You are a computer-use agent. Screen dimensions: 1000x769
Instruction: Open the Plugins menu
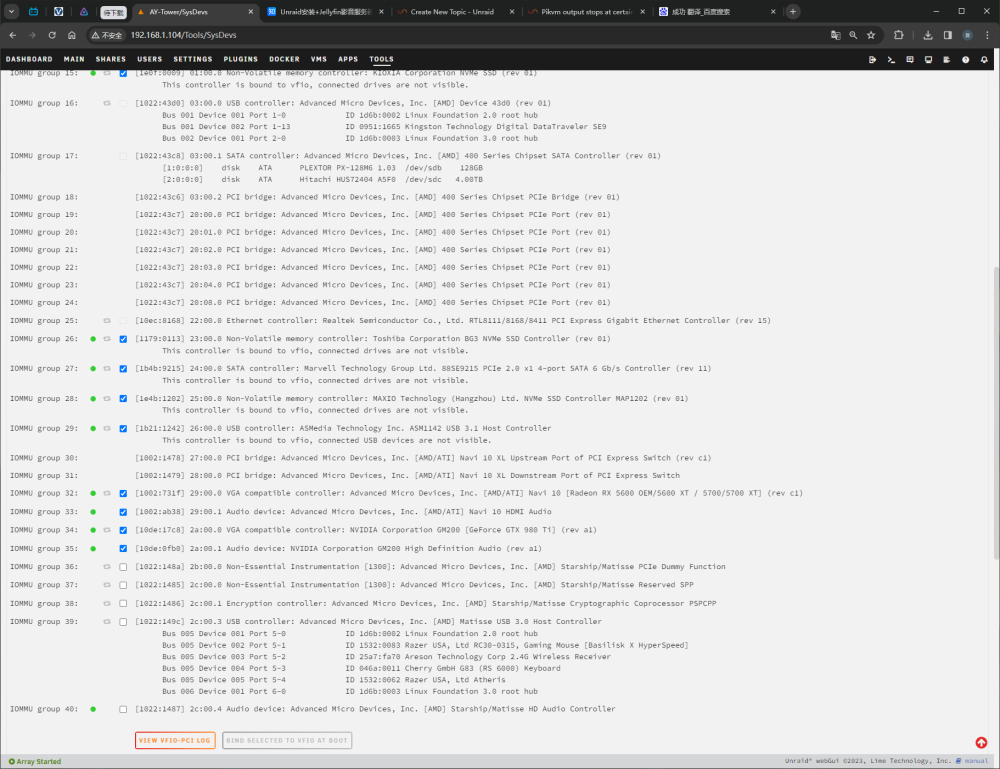[x=240, y=59]
